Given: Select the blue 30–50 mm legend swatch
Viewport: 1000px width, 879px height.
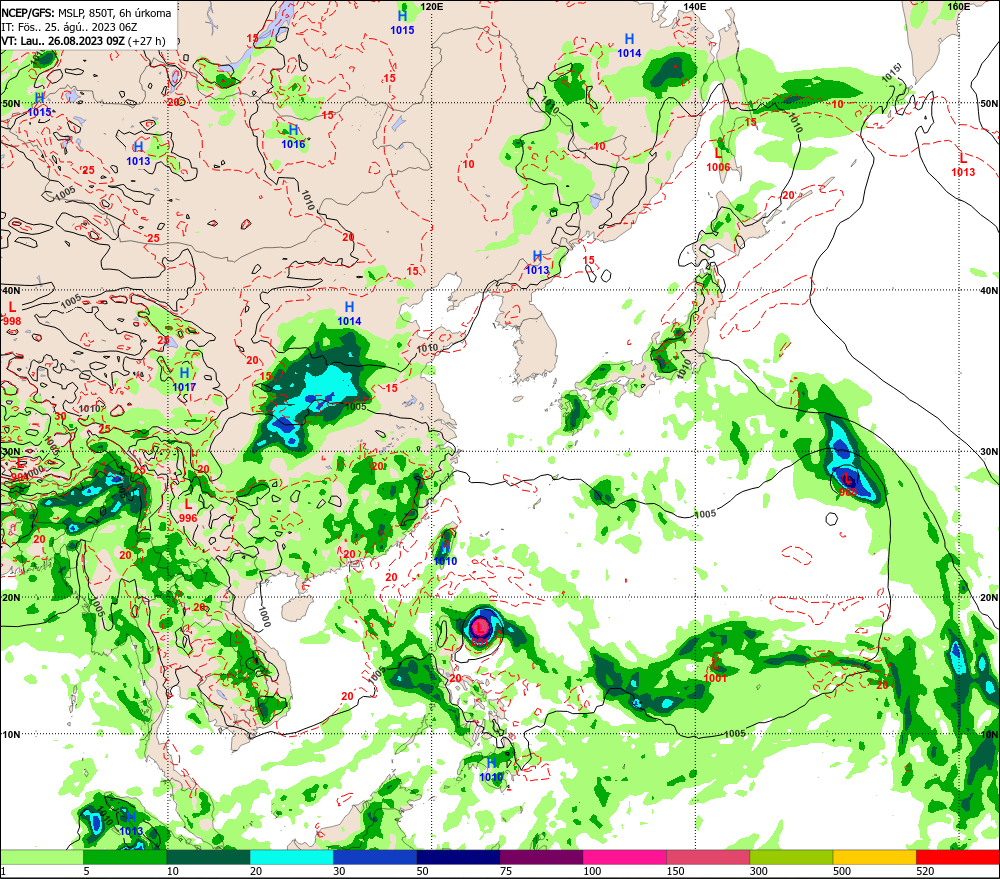Looking at the screenshot, I should (x=374, y=857).
